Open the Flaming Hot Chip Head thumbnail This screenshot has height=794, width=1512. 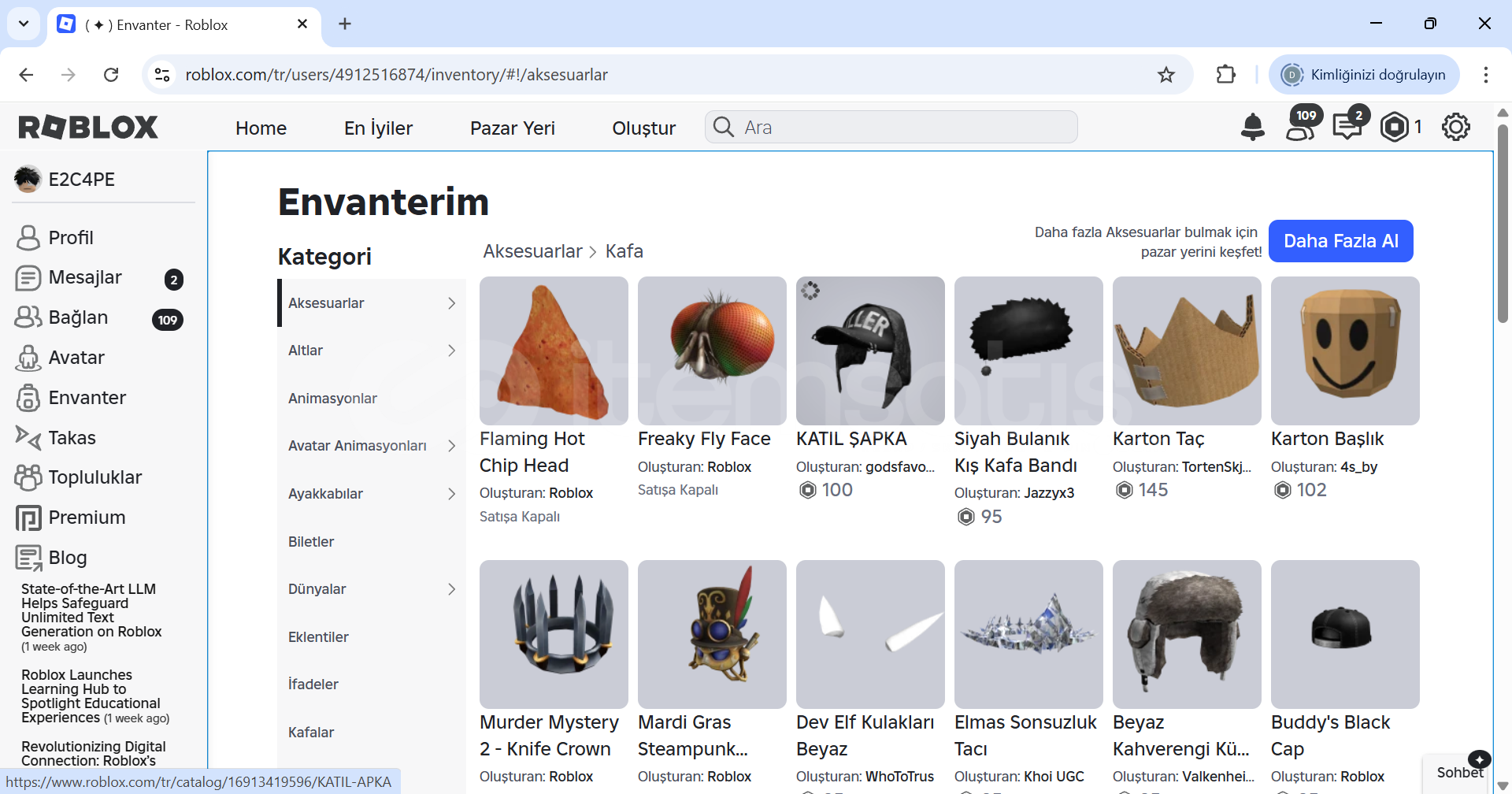pyautogui.click(x=554, y=351)
